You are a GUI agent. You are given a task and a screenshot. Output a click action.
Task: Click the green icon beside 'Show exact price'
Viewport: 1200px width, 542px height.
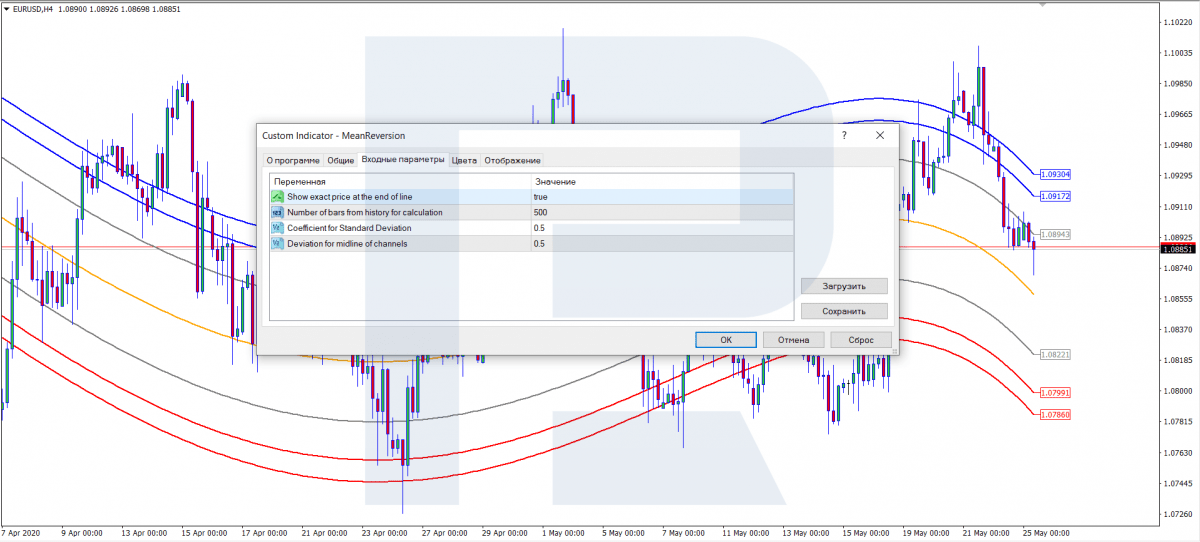[x=277, y=197]
